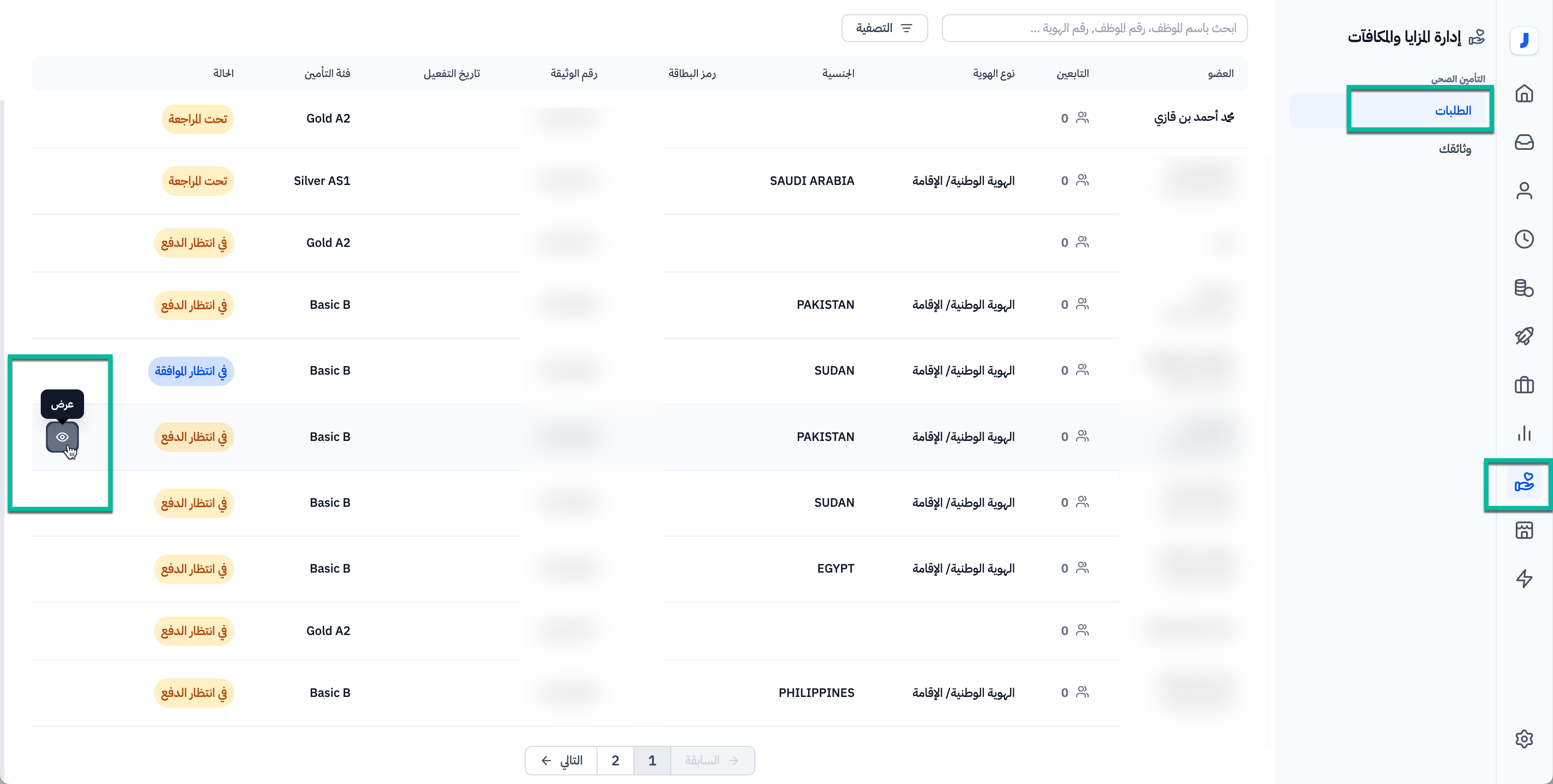Click the employee search input field

(x=1094, y=28)
